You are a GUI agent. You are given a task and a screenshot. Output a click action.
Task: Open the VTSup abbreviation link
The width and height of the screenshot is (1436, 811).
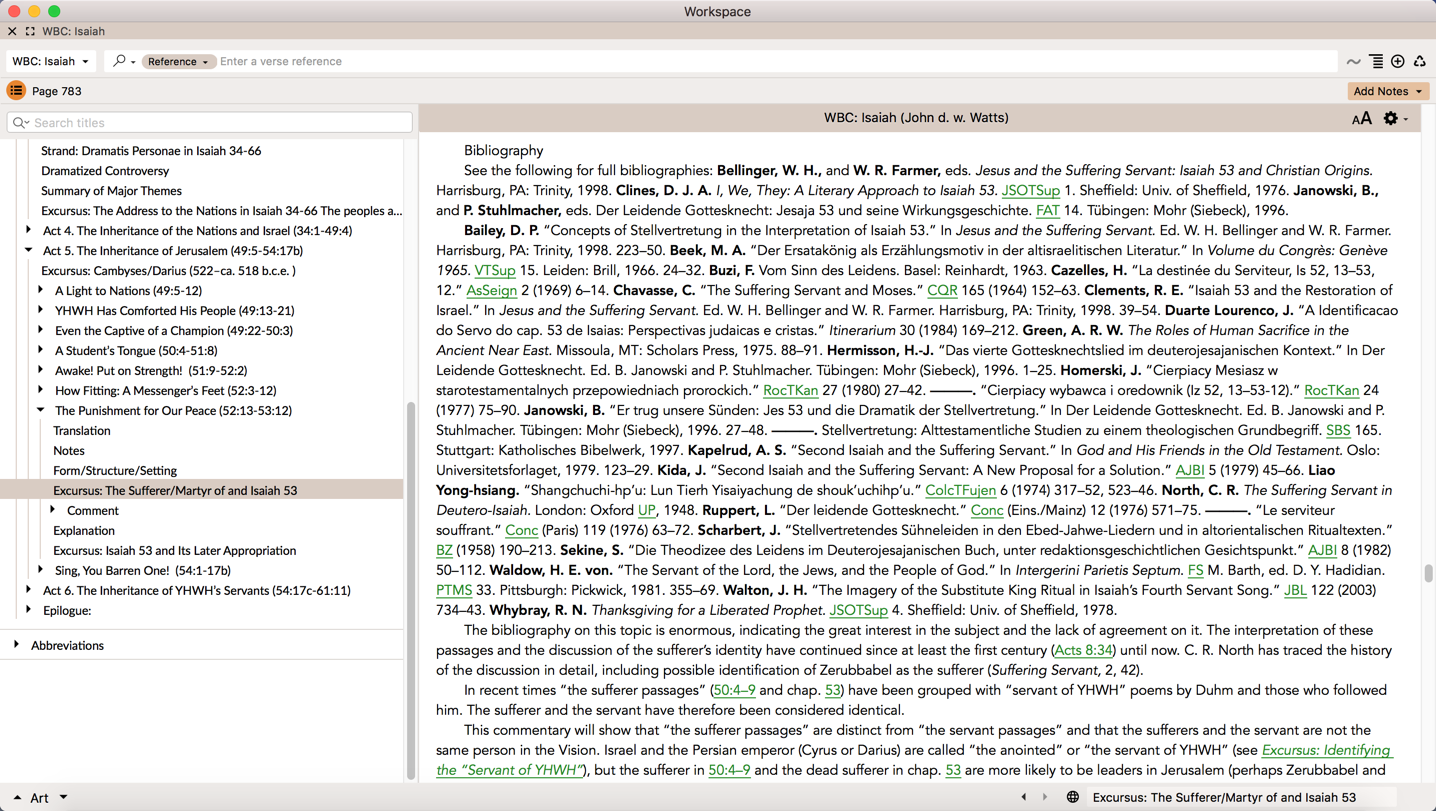click(x=495, y=270)
